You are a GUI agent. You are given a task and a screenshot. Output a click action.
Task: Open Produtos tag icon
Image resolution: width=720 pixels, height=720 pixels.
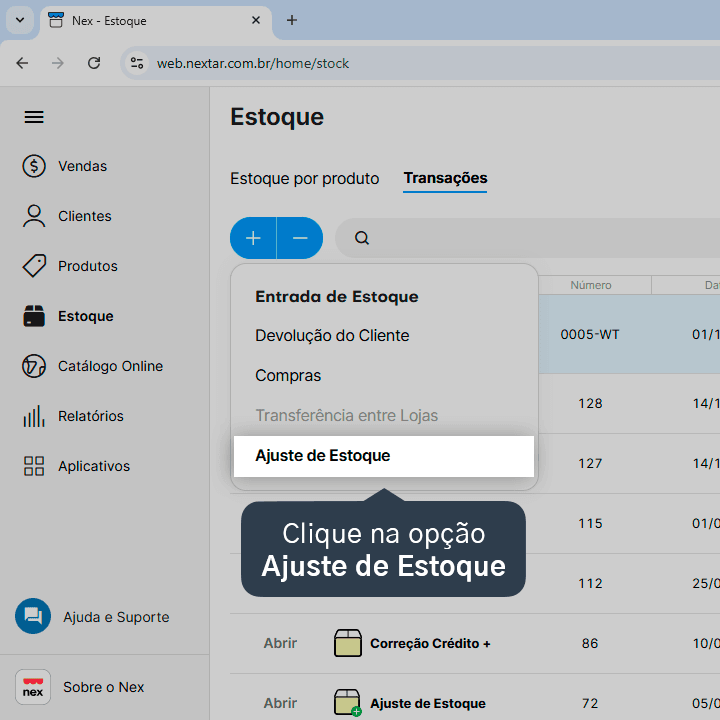[34, 266]
